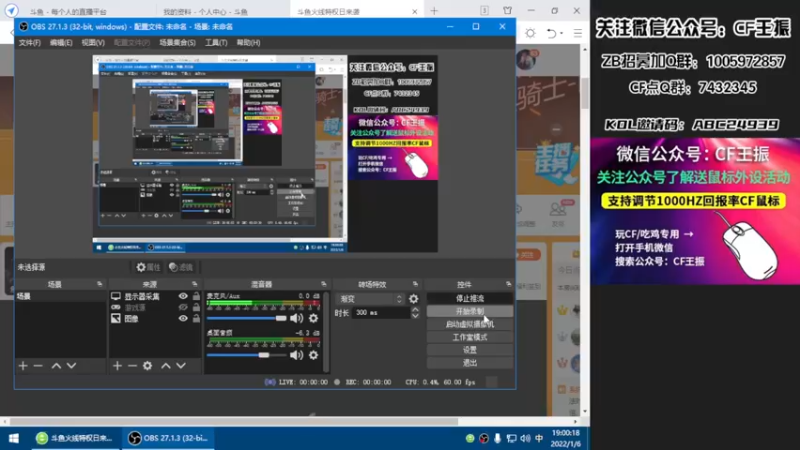The height and width of the screenshot is (450, 800).
Task: Click browser undo closed tab icon
Action: [552, 33]
